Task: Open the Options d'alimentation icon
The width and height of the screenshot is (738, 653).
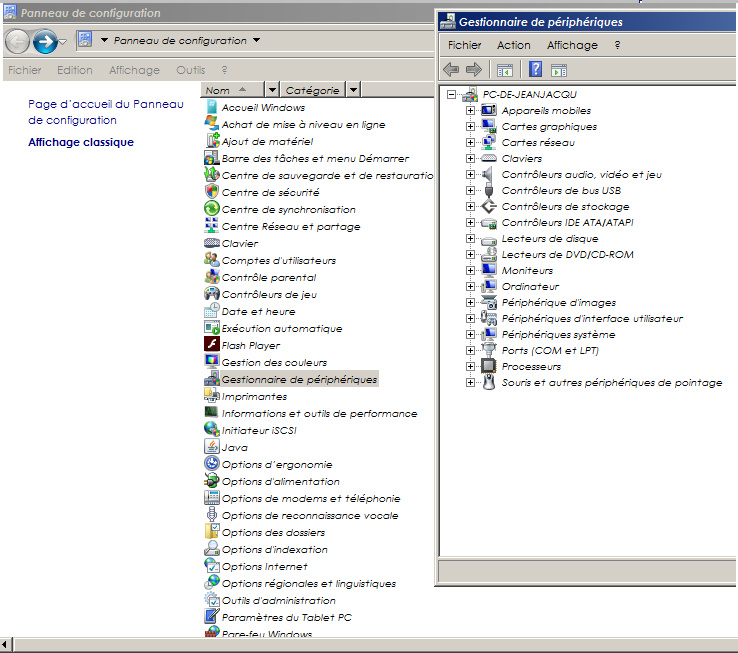Action: [x=212, y=481]
